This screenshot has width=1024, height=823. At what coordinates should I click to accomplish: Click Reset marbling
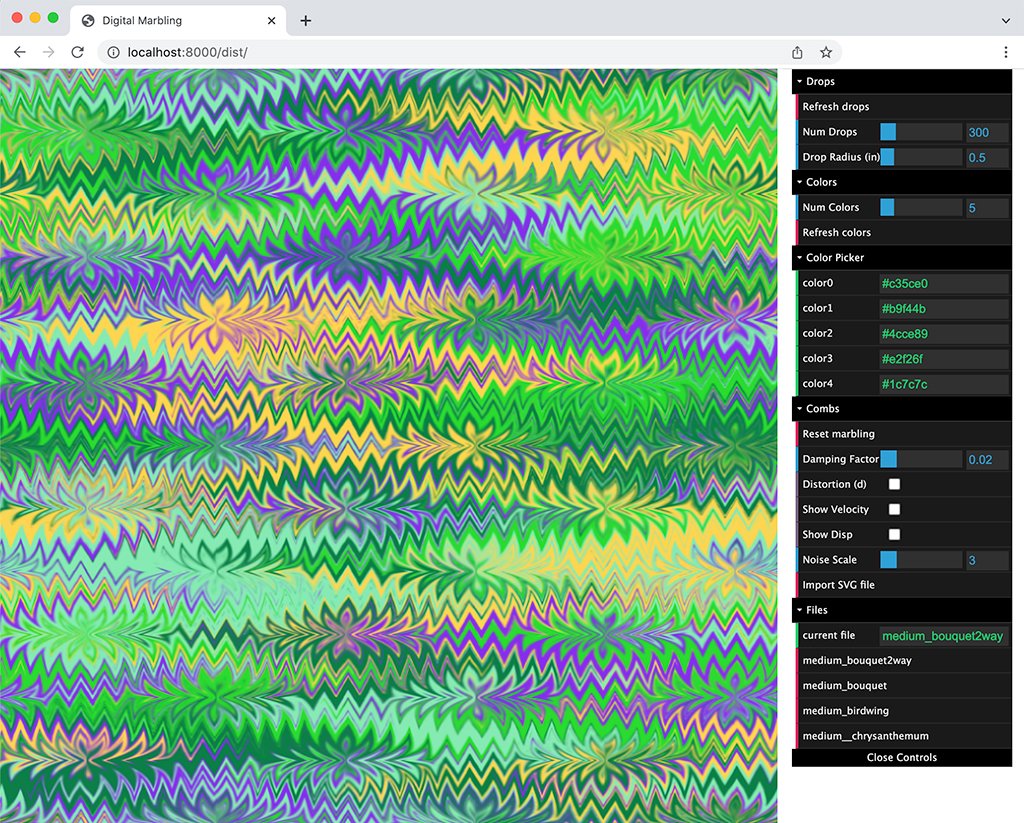(x=902, y=434)
